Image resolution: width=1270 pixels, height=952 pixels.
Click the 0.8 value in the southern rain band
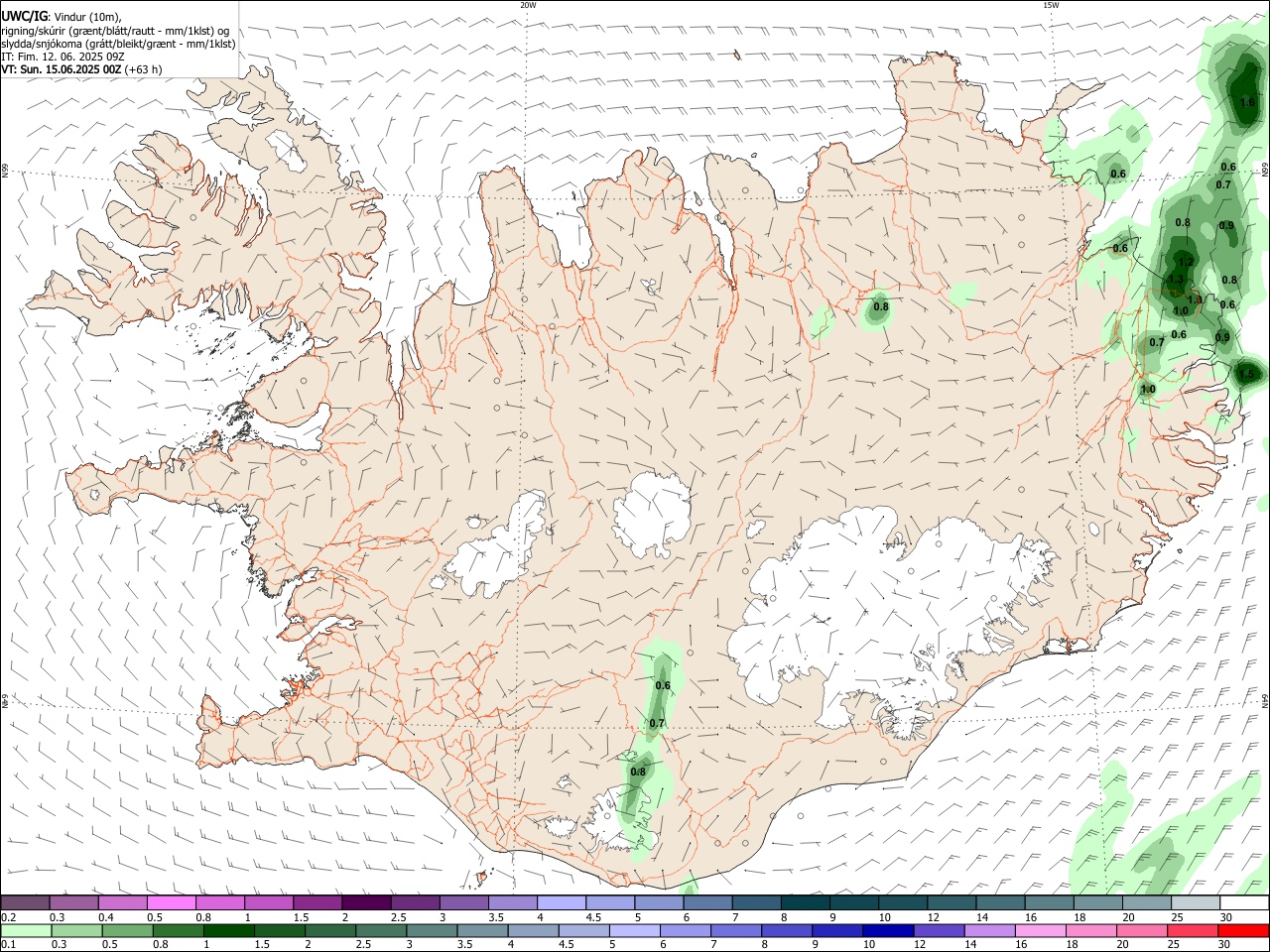[x=638, y=772]
